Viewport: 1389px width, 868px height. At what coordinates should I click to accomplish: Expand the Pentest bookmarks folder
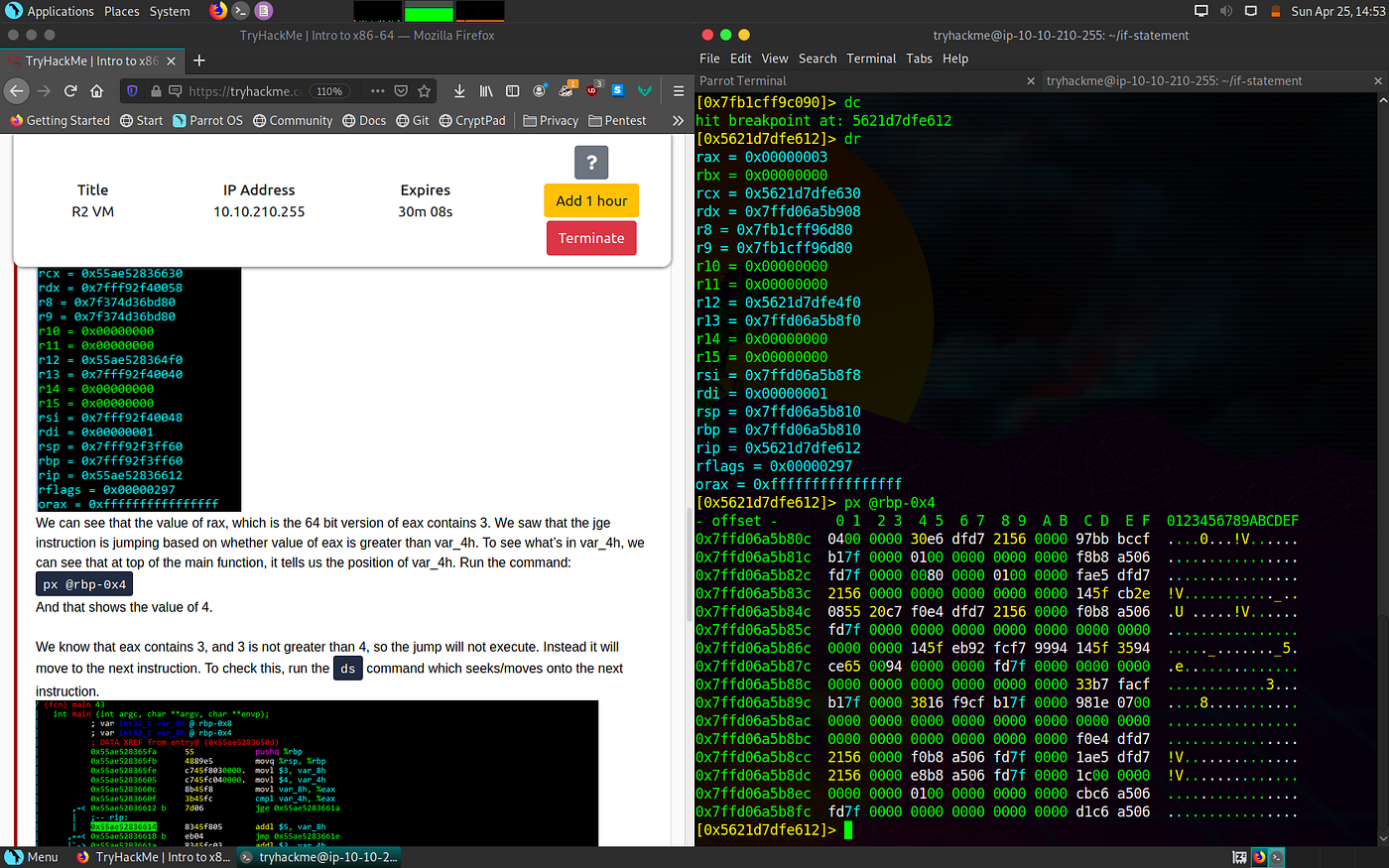[x=617, y=120]
